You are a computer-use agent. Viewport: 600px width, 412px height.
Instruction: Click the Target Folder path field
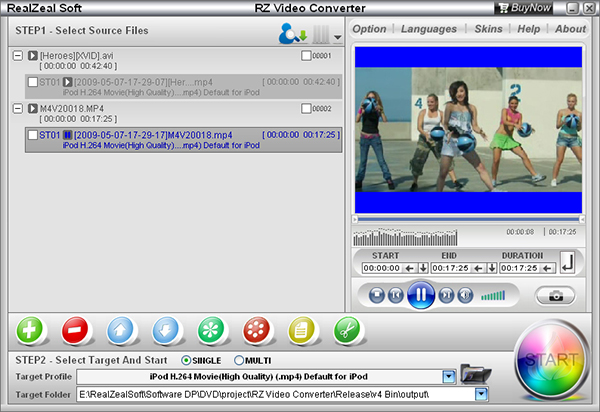pos(276,394)
